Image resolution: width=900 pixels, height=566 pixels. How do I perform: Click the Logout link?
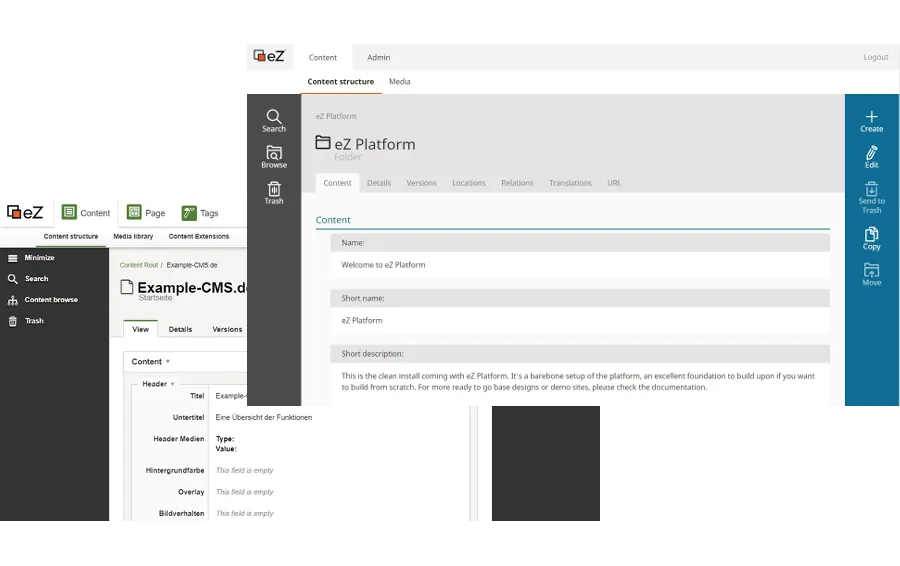[x=875, y=57]
